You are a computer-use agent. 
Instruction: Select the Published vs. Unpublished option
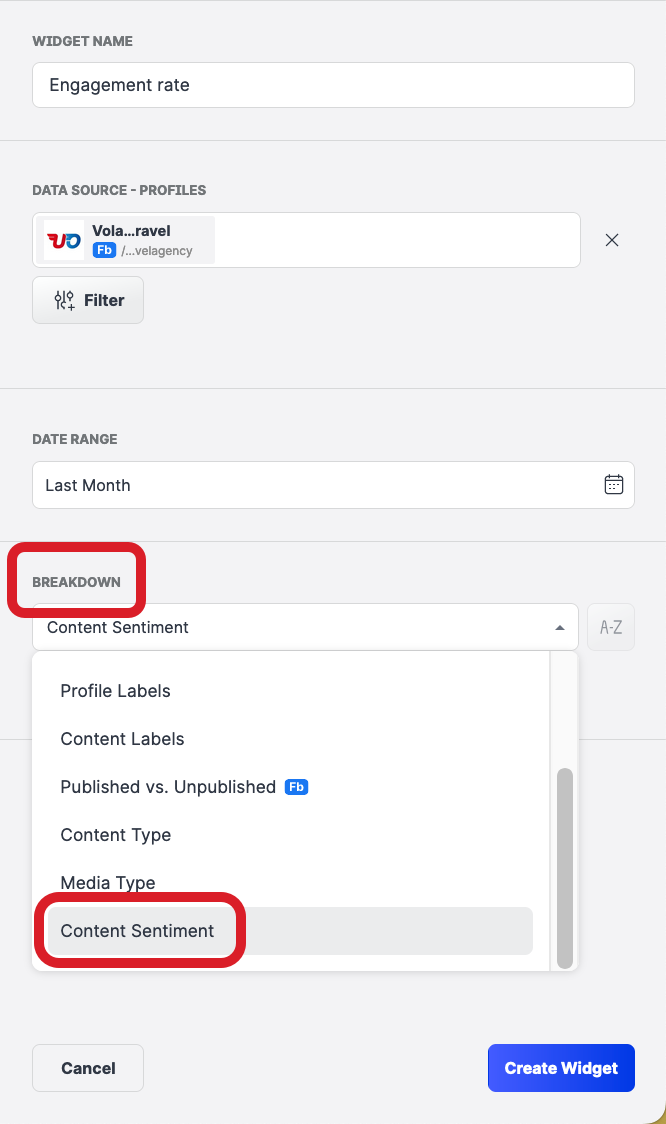click(166, 787)
